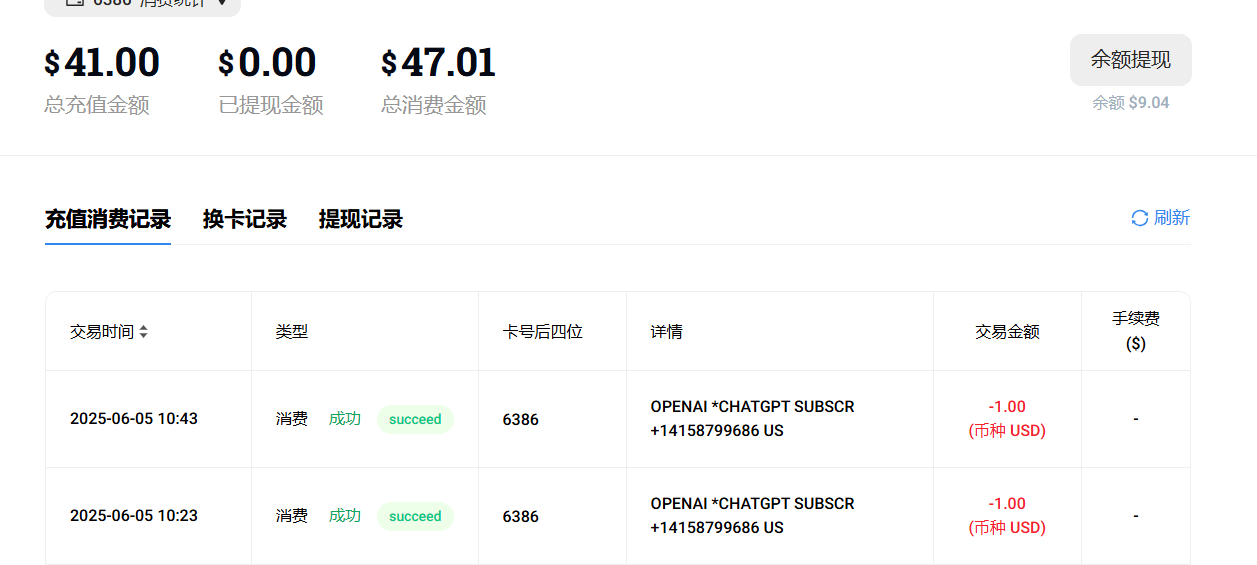Click the refresh icon beside 刷新
The height and width of the screenshot is (565, 1257).
[1139, 218]
